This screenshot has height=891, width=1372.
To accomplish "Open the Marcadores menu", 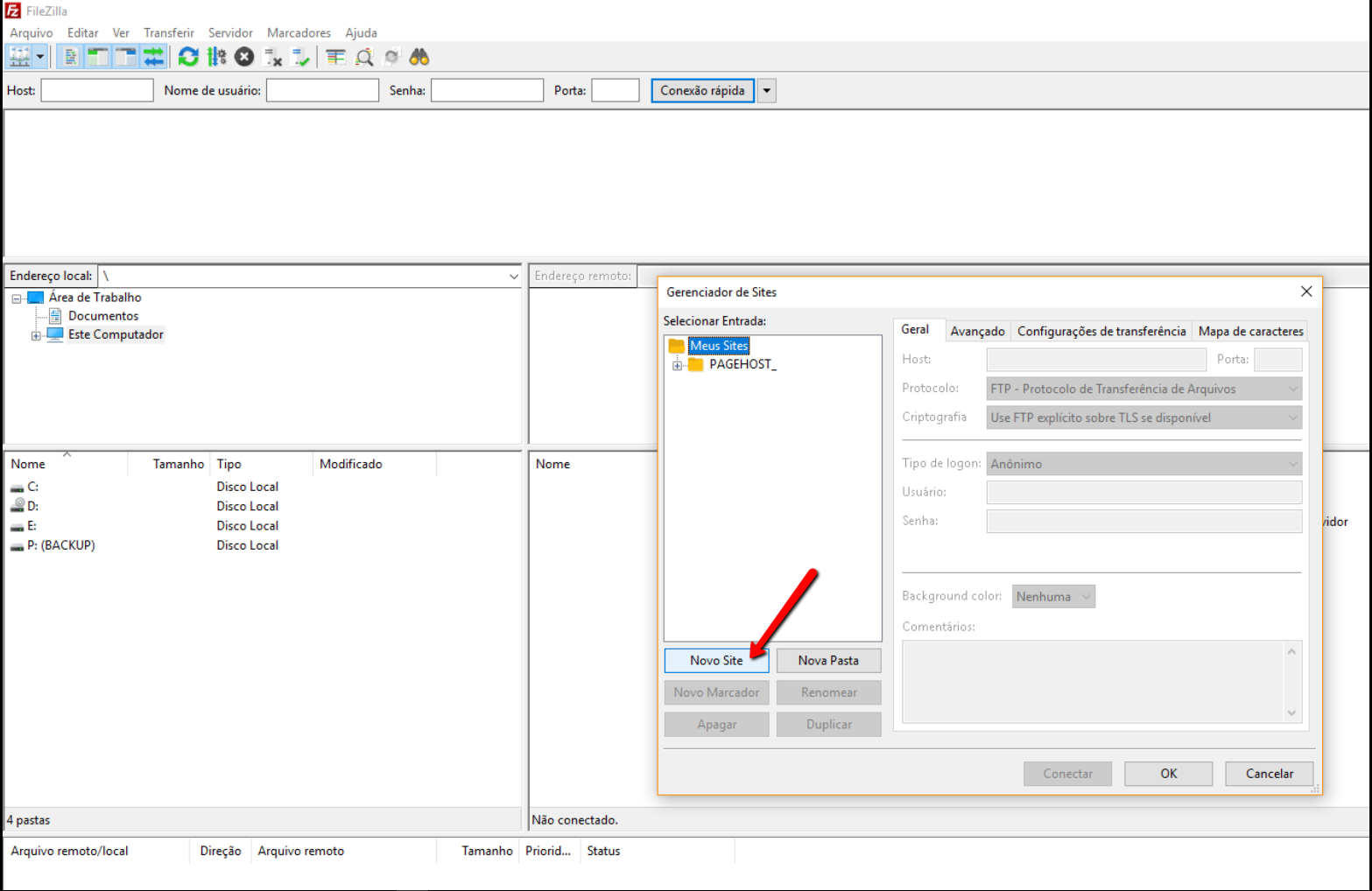I will tap(299, 32).
